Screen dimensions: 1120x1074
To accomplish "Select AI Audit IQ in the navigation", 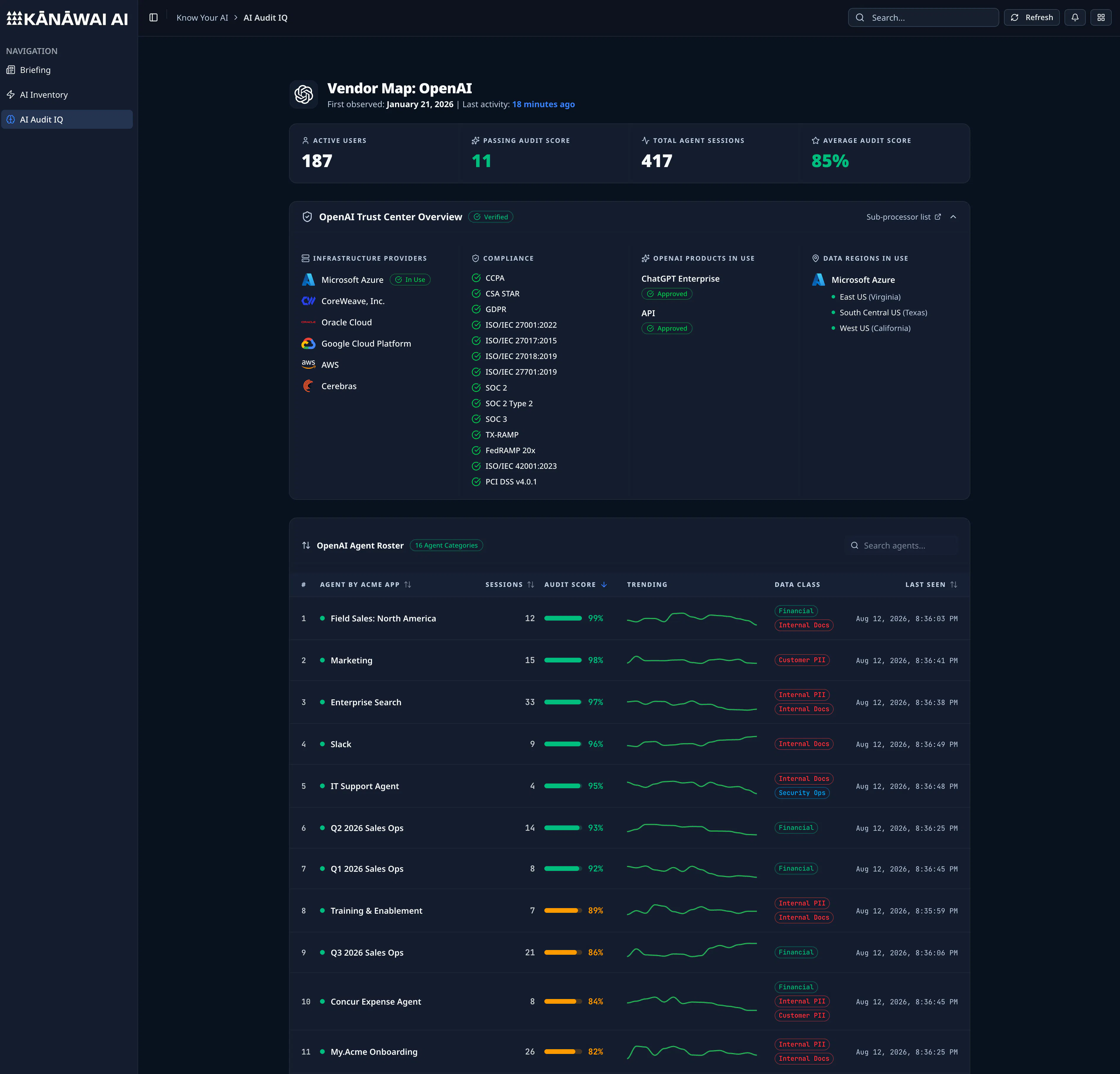I will (67, 120).
